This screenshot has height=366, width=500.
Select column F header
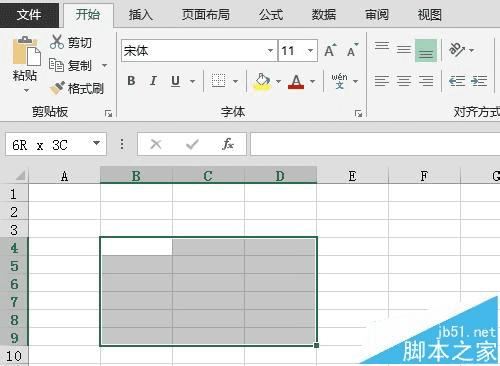pos(424,175)
